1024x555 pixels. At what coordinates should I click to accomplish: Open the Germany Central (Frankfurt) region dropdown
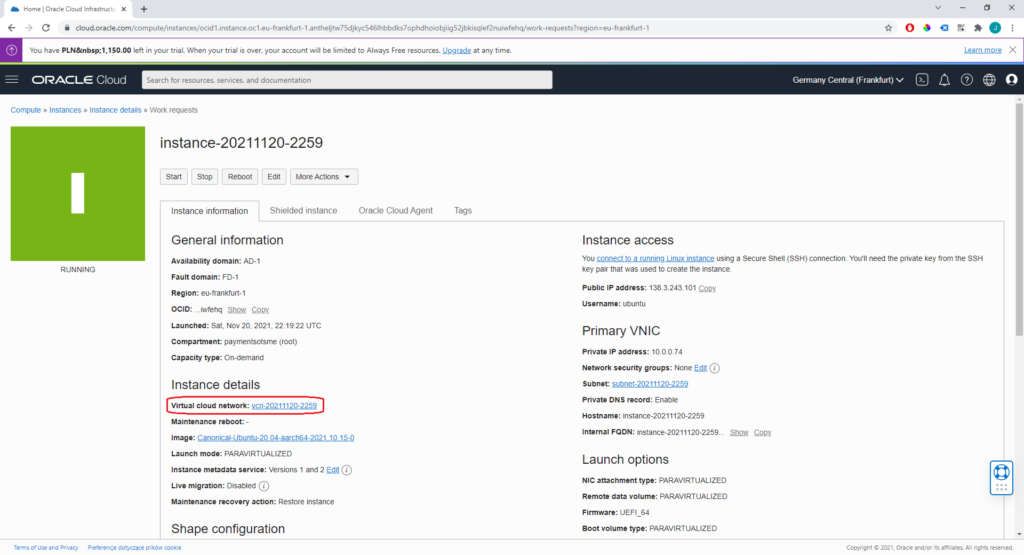848,80
